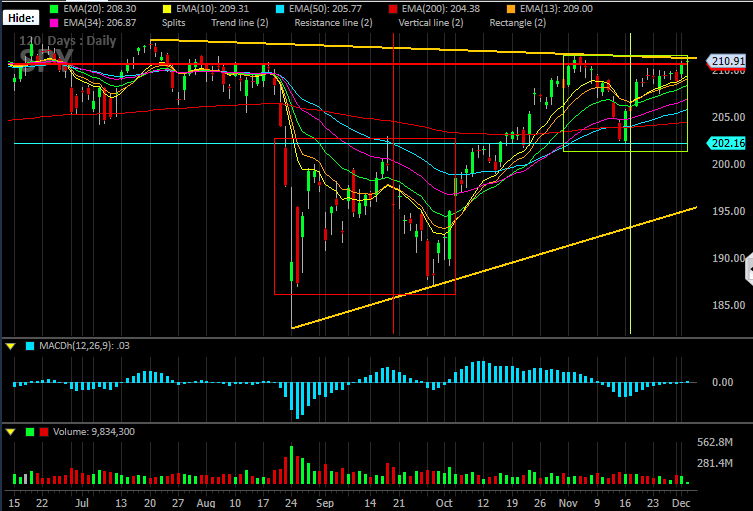The height and width of the screenshot is (511, 753).
Task: Click the 200.00 price axis label
Action: (x=729, y=164)
